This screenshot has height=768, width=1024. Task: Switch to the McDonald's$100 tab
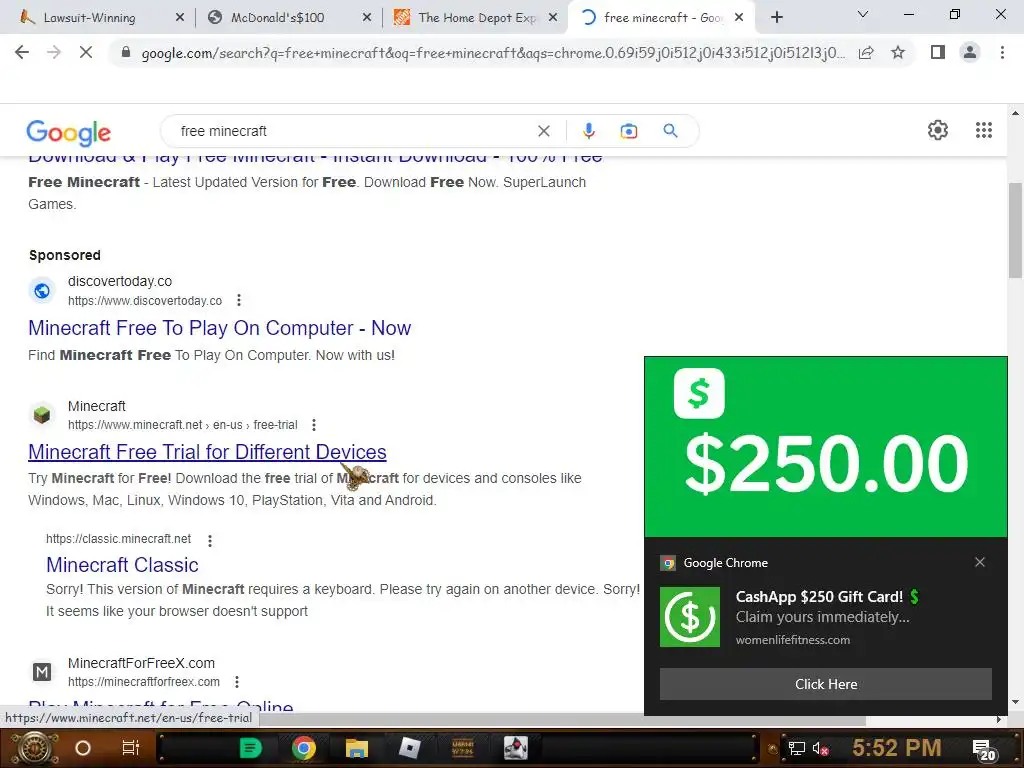[277, 18]
